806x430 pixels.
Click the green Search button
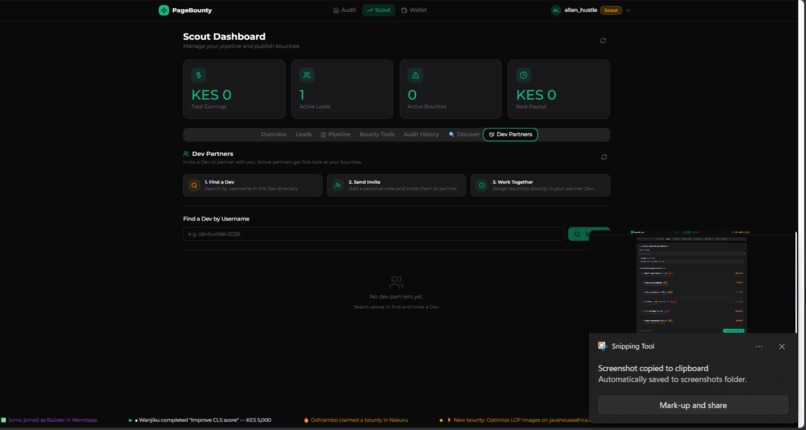point(589,234)
